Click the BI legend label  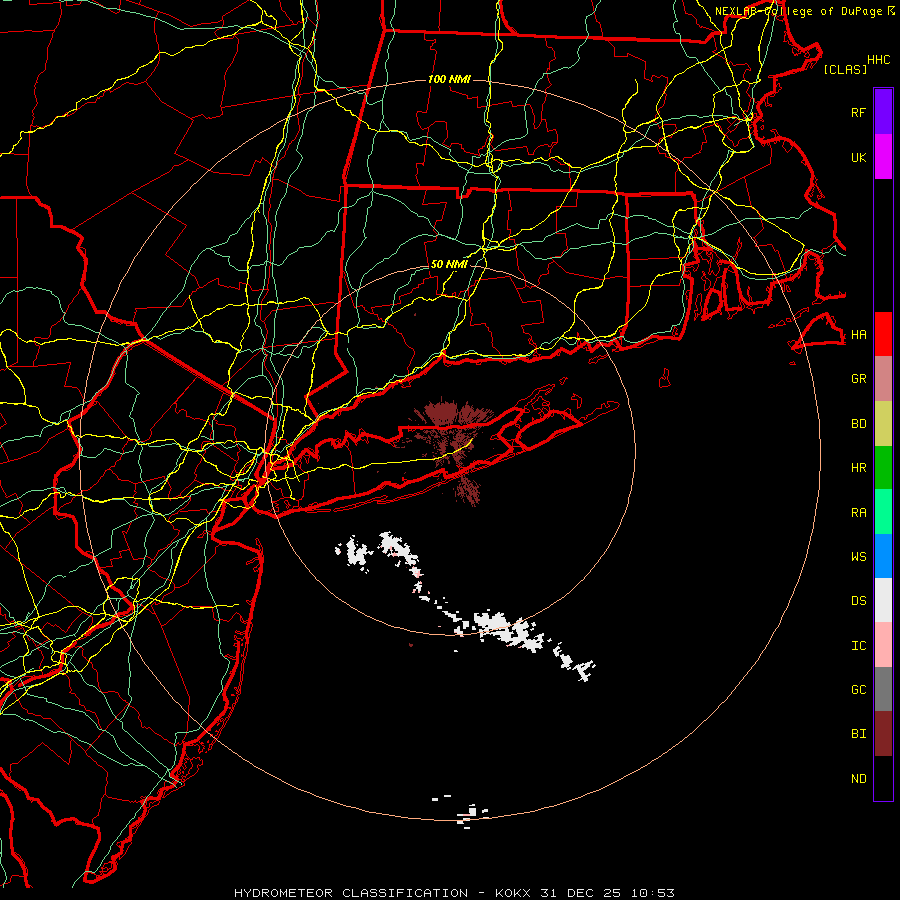coord(859,734)
